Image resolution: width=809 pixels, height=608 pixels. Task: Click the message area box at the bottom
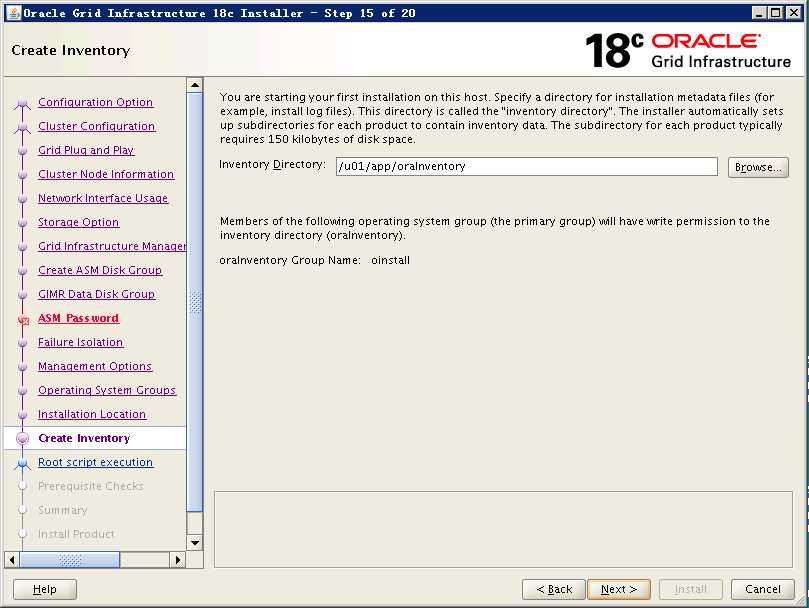click(x=503, y=530)
